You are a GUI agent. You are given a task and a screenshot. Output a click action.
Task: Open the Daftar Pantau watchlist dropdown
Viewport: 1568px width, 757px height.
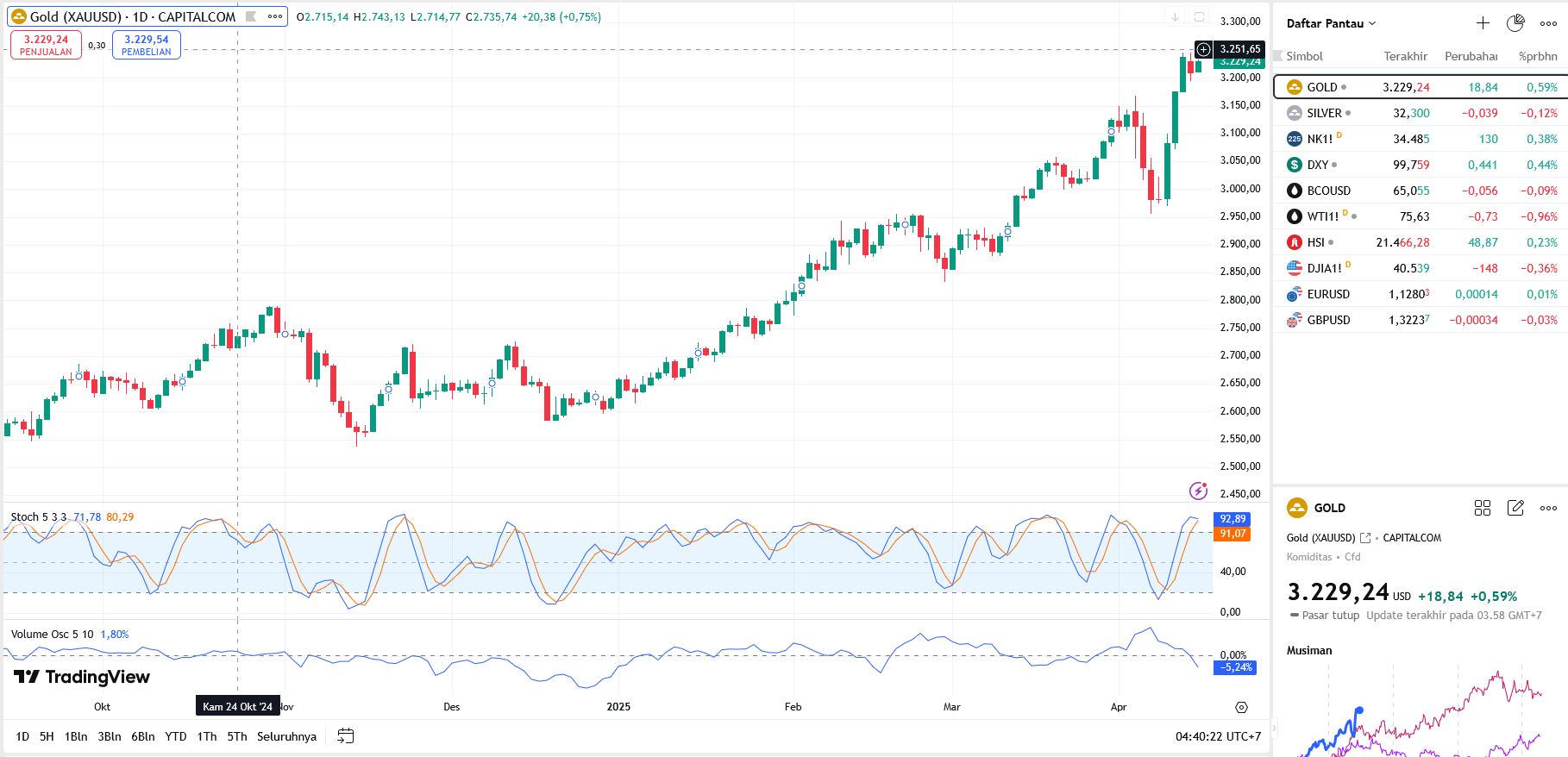[x=1331, y=23]
